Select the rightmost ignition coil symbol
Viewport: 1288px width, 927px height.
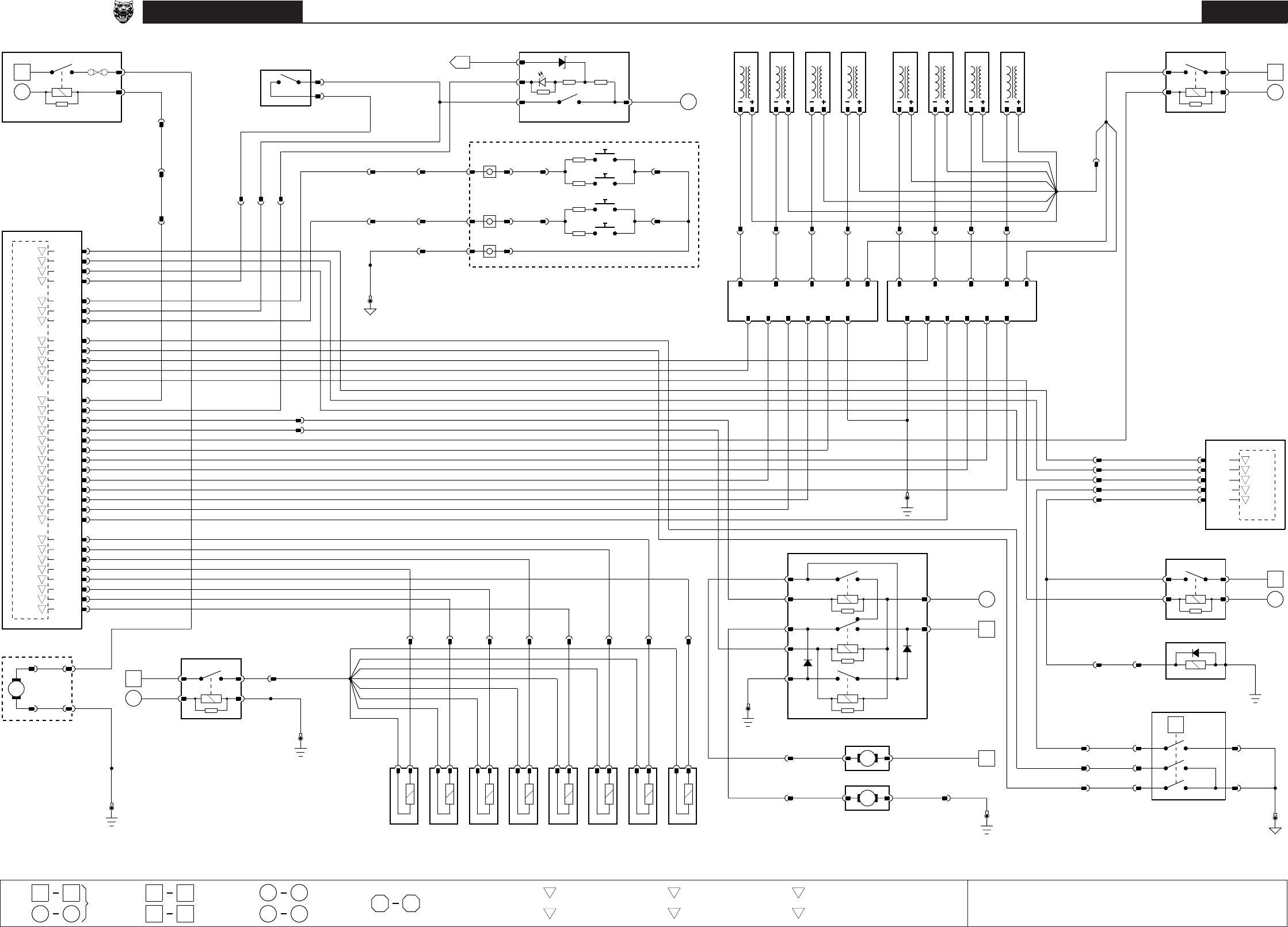pyautogui.click(x=1012, y=82)
